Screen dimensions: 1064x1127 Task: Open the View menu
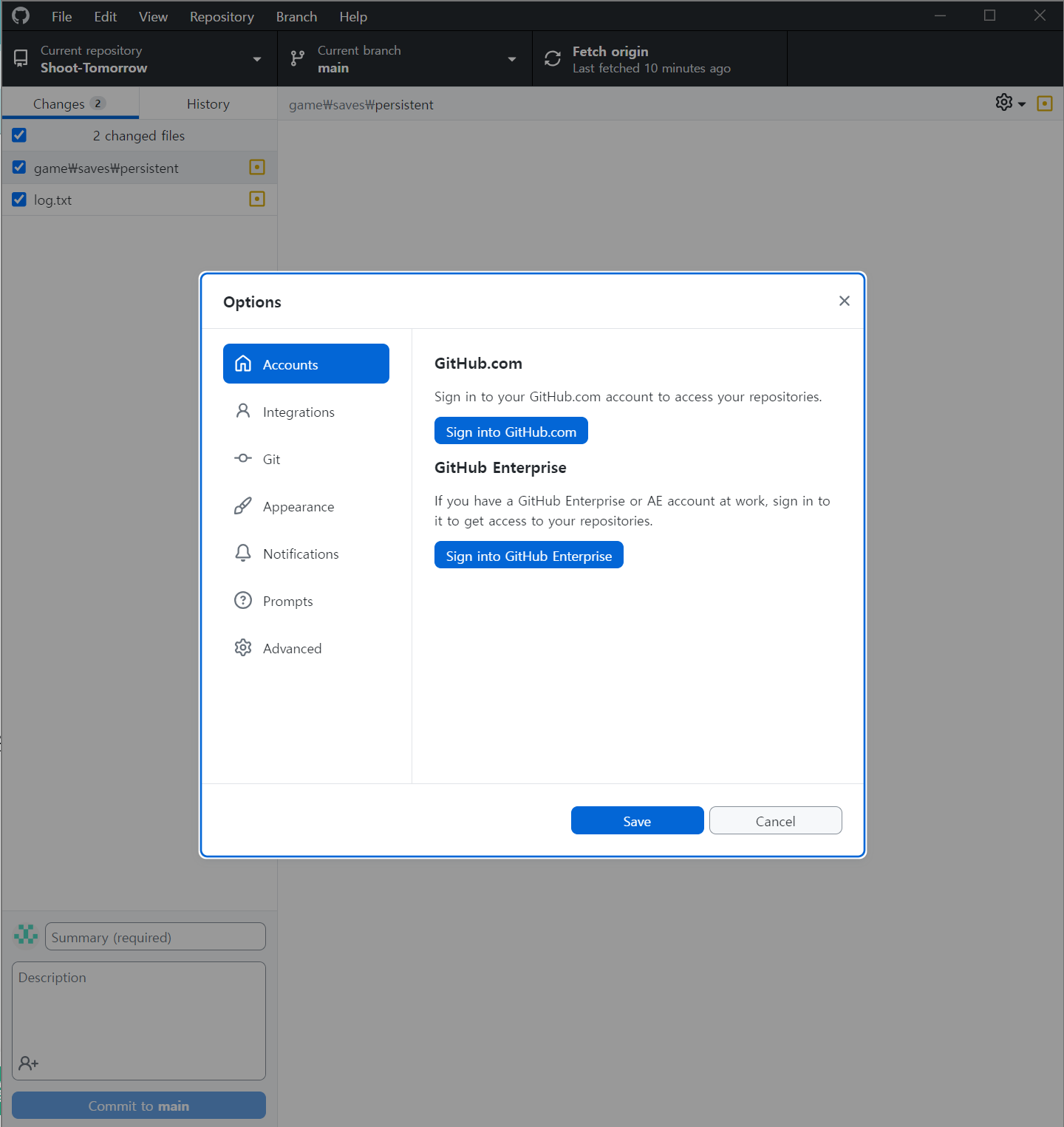click(x=153, y=16)
